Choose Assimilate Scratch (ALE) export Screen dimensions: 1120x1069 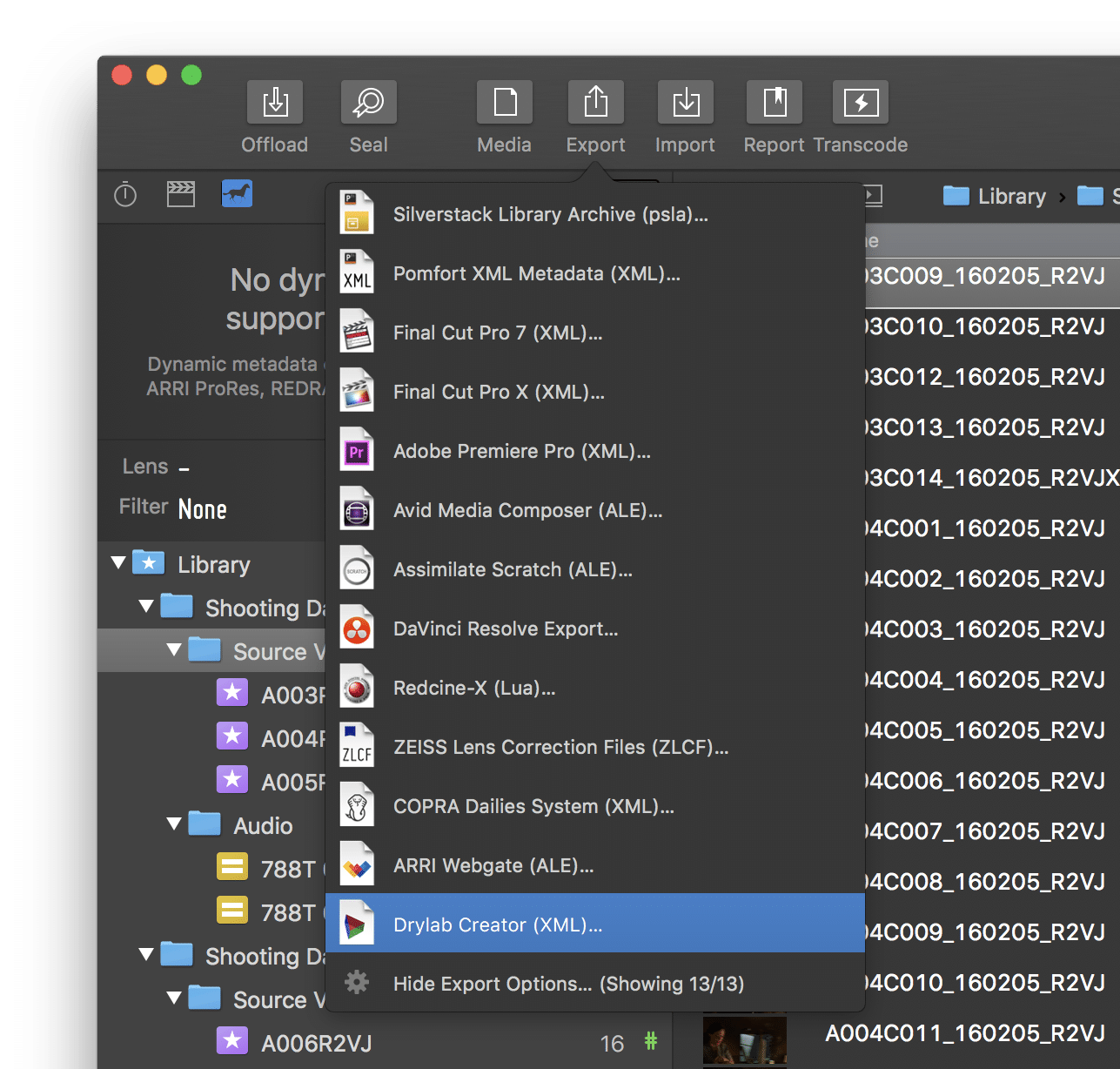coord(595,569)
